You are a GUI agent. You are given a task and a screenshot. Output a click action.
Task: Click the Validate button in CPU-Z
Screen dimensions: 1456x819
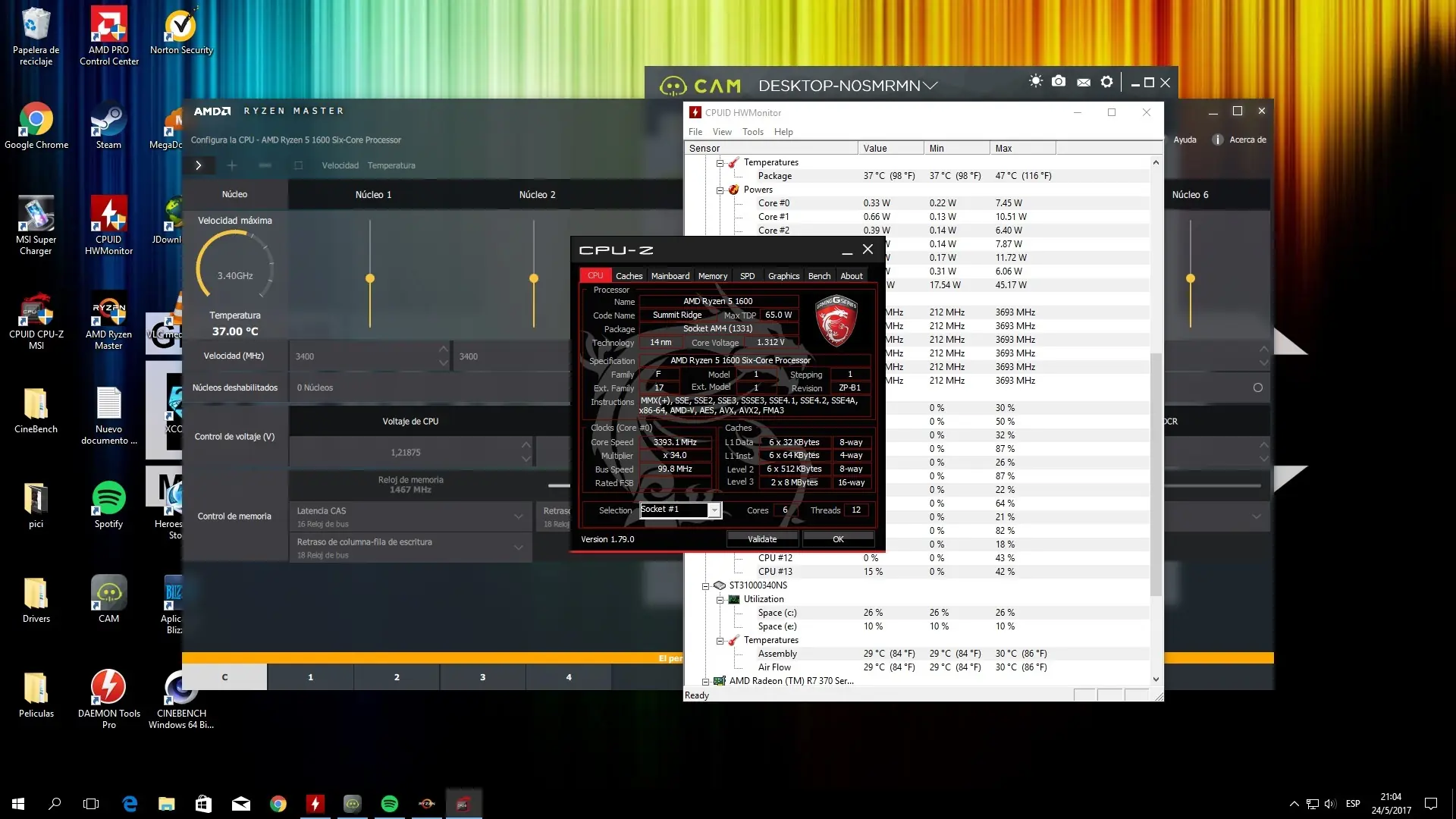click(x=762, y=539)
